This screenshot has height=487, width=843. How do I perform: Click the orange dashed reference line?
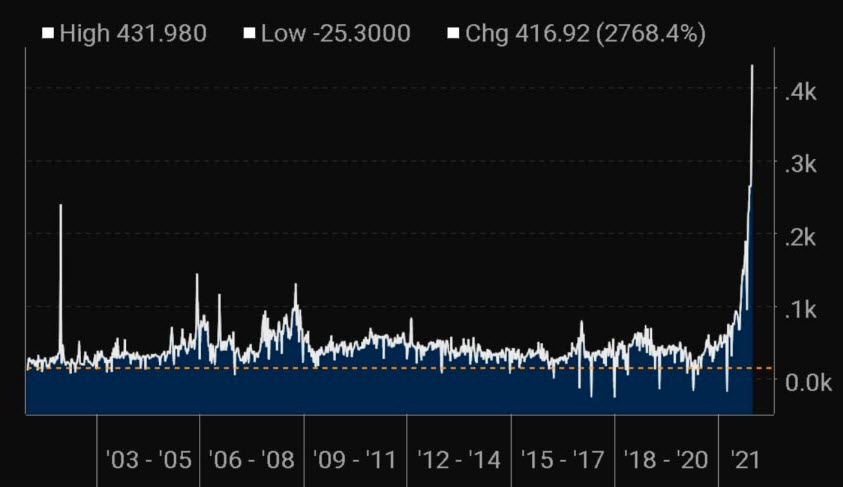(400, 368)
